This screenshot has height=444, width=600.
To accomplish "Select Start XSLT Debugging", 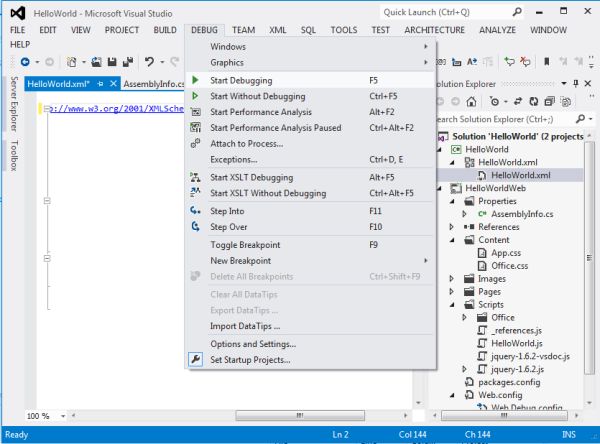I will tap(310, 177).
